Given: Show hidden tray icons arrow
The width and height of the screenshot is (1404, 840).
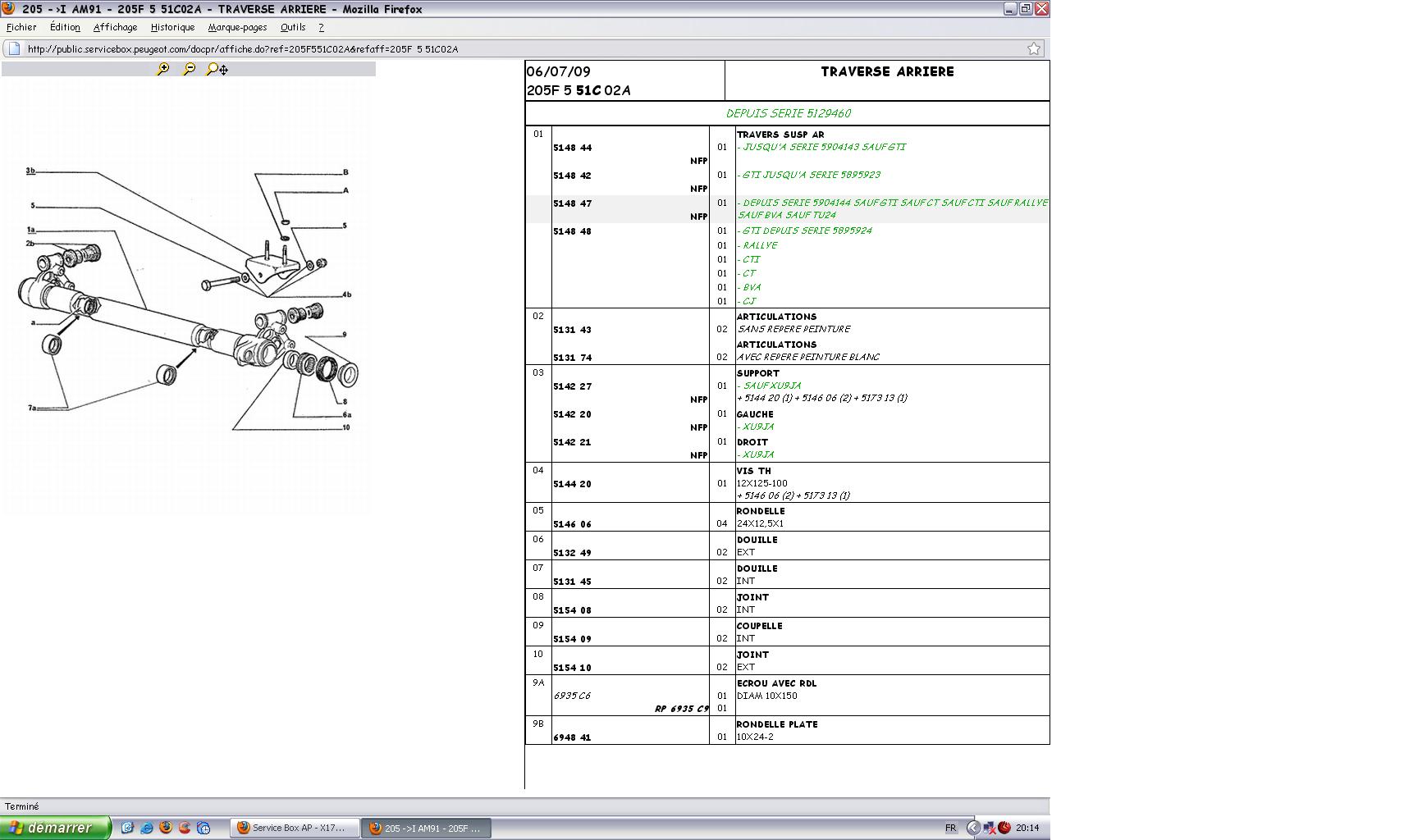Looking at the screenshot, I should coord(973,828).
